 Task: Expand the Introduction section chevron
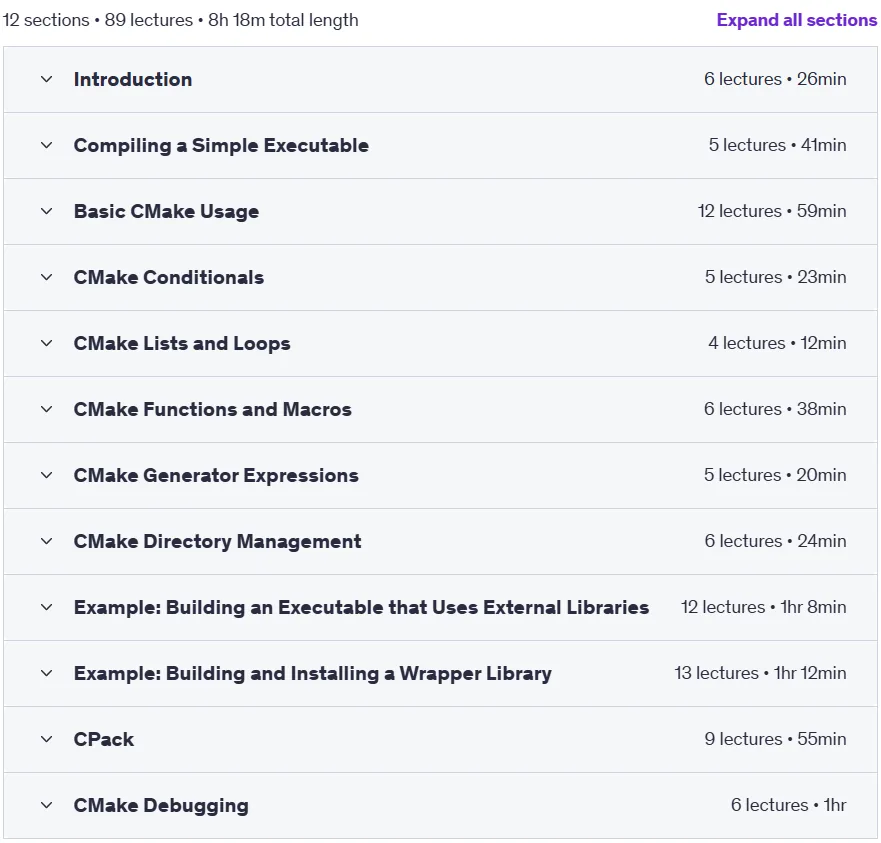coord(47,79)
